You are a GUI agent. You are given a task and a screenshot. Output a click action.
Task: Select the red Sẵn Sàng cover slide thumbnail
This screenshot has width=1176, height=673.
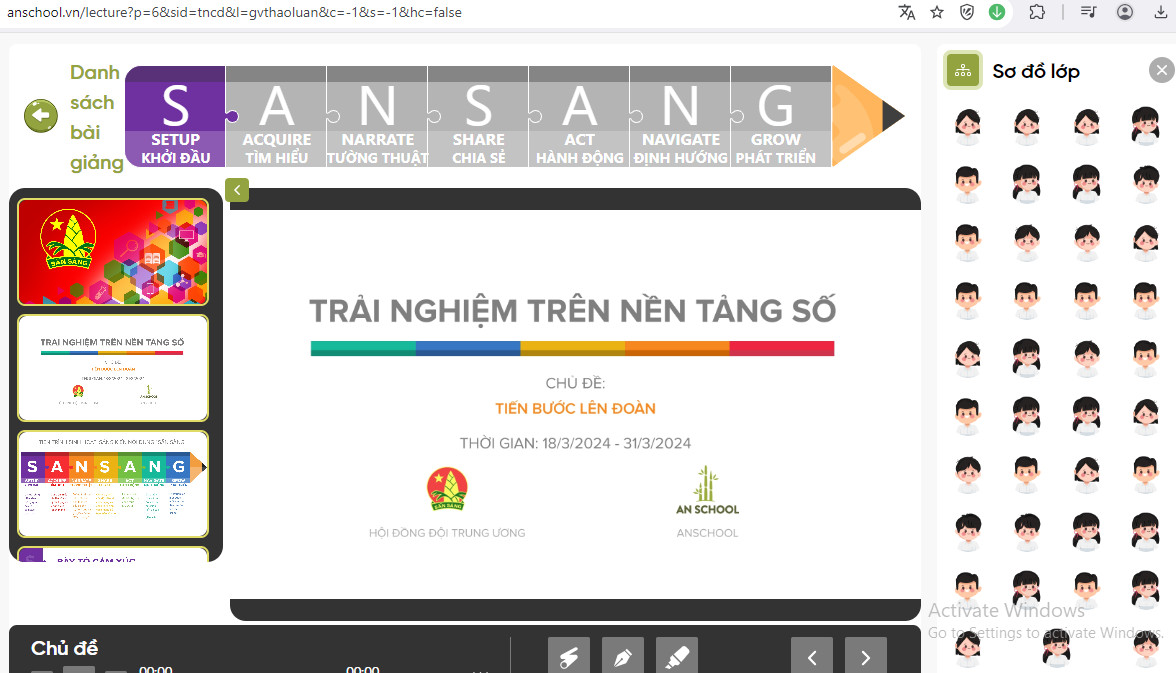point(113,252)
